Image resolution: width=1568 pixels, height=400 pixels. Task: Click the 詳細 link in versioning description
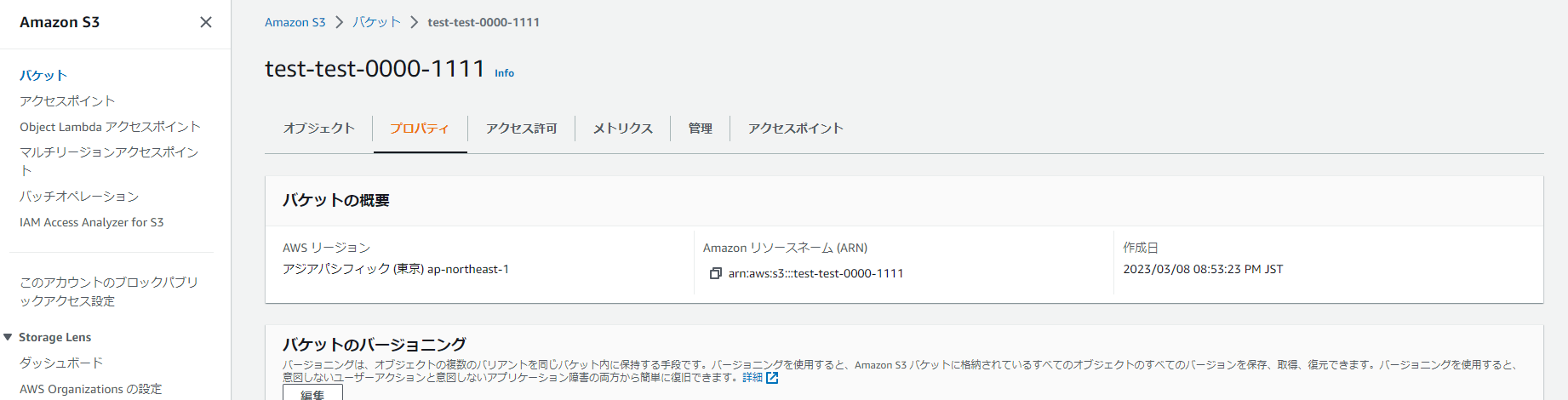click(753, 378)
